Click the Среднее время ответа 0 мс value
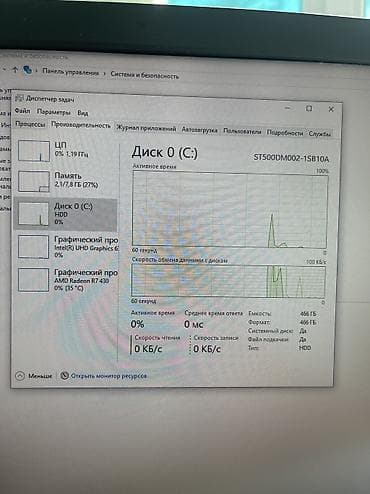 click(x=194, y=324)
